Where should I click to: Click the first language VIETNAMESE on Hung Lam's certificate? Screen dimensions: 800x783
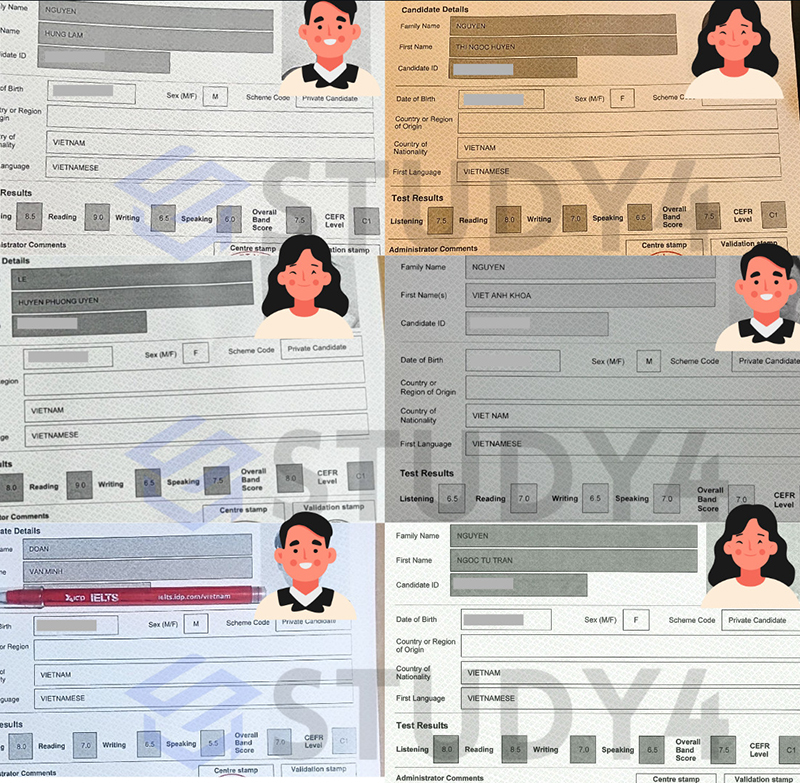tap(211, 168)
